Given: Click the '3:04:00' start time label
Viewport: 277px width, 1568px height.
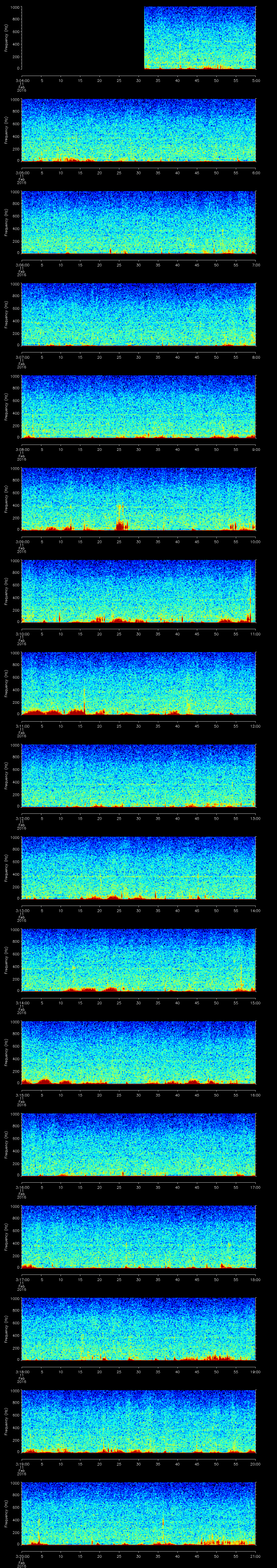Looking at the screenshot, I should point(22,80).
